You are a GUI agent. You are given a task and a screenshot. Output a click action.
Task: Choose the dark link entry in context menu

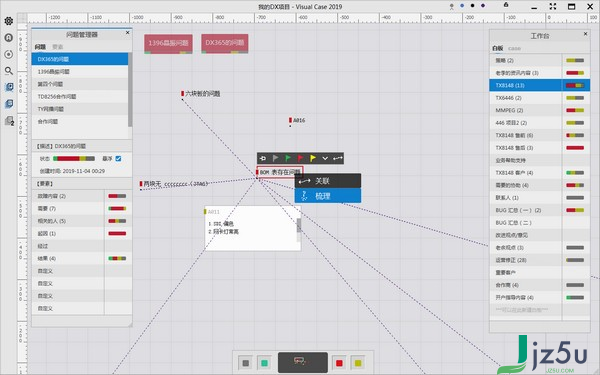coord(328,181)
